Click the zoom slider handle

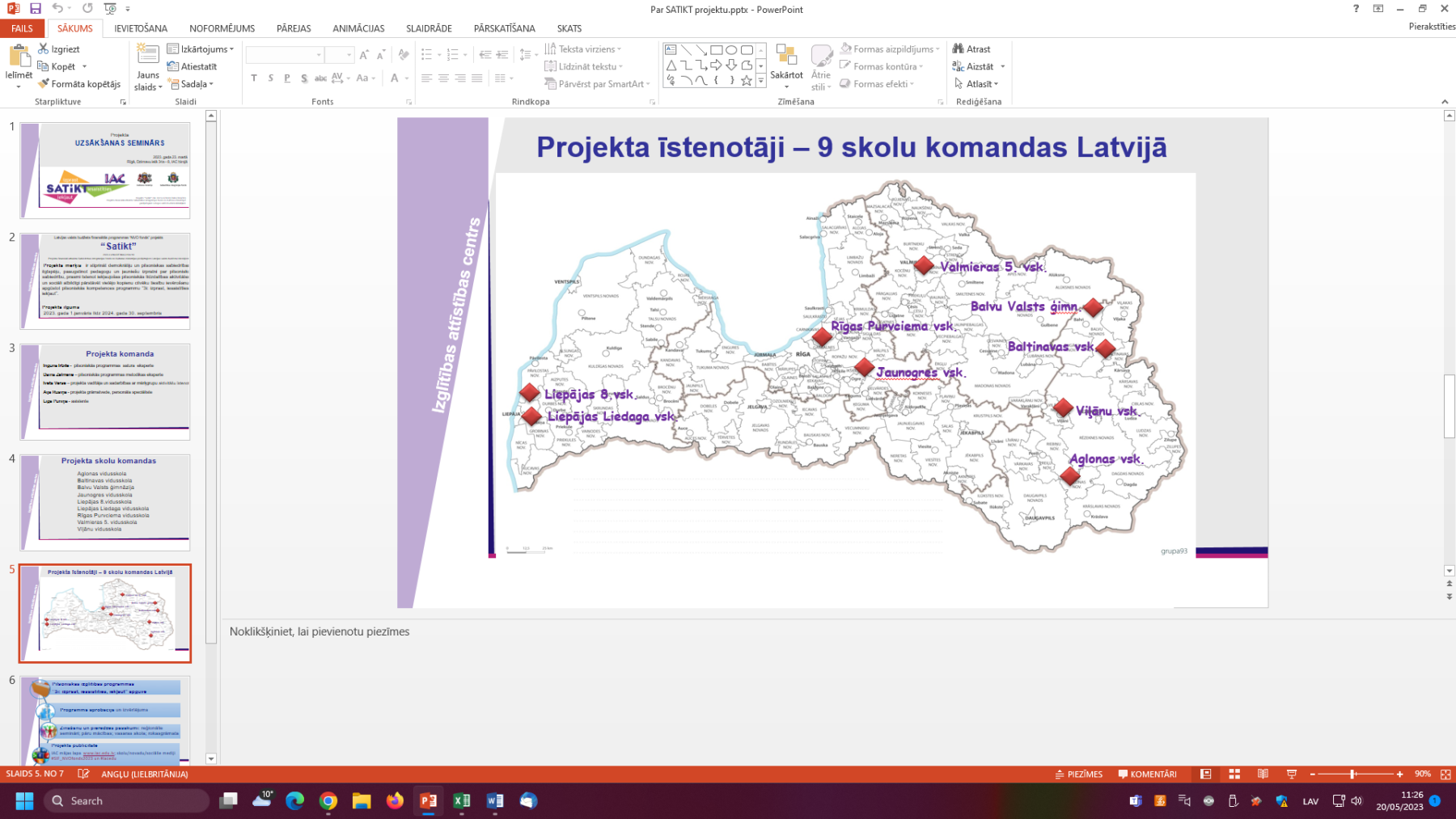[x=1352, y=775]
